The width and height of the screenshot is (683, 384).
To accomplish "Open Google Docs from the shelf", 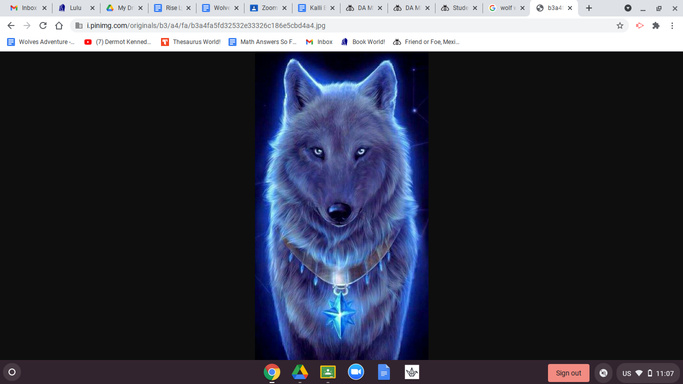I will [384, 372].
